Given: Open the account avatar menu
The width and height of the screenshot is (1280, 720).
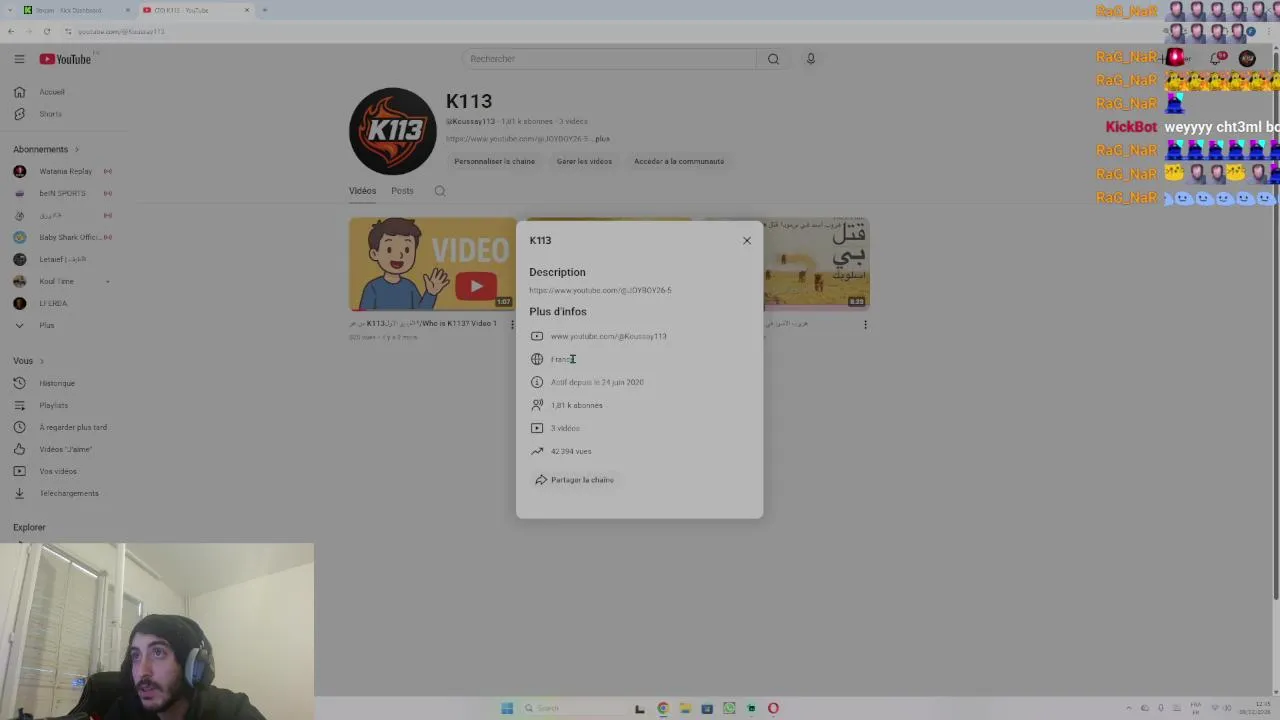Looking at the screenshot, I should 1247,59.
